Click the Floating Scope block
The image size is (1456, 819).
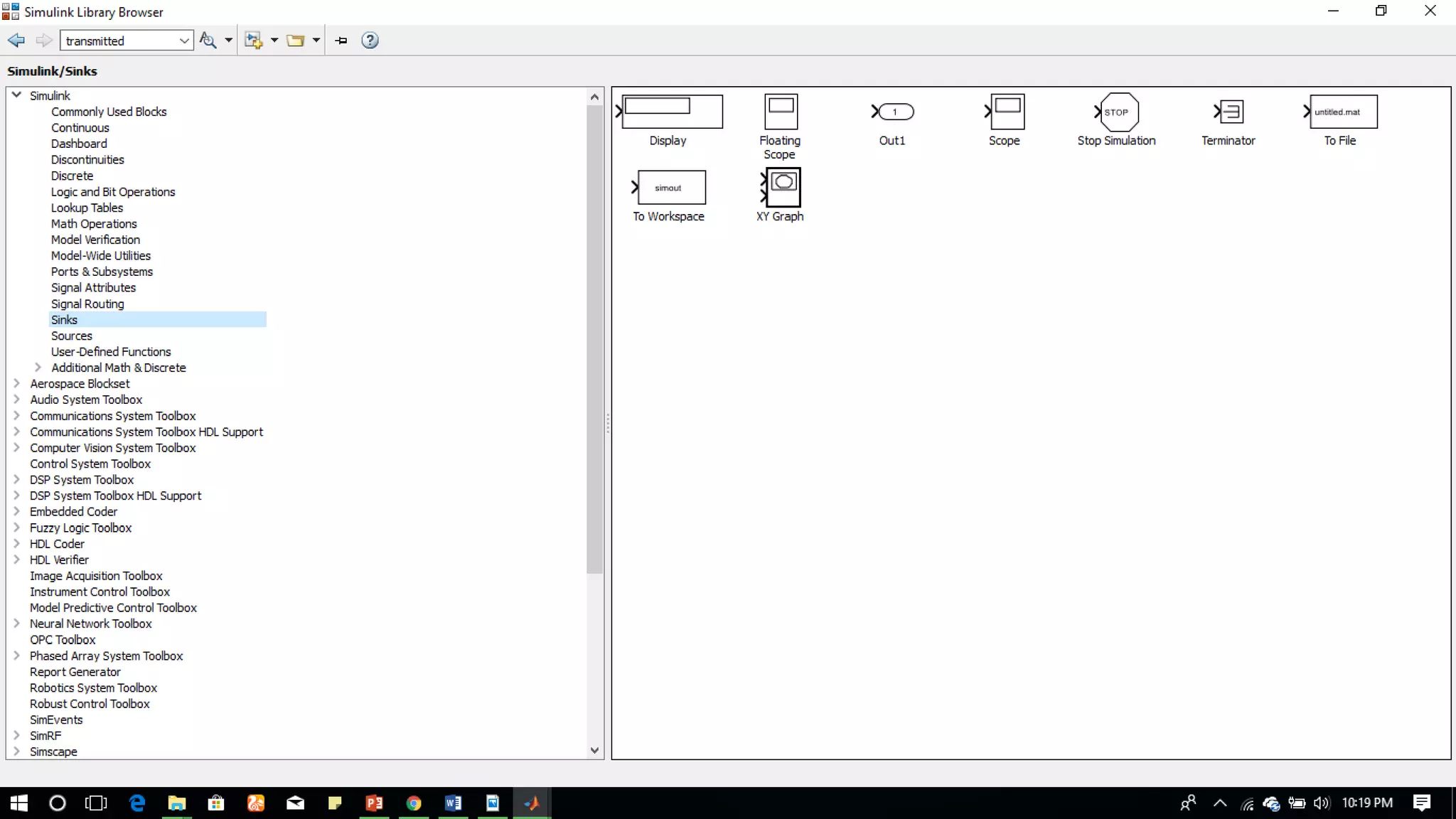[x=781, y=112]
